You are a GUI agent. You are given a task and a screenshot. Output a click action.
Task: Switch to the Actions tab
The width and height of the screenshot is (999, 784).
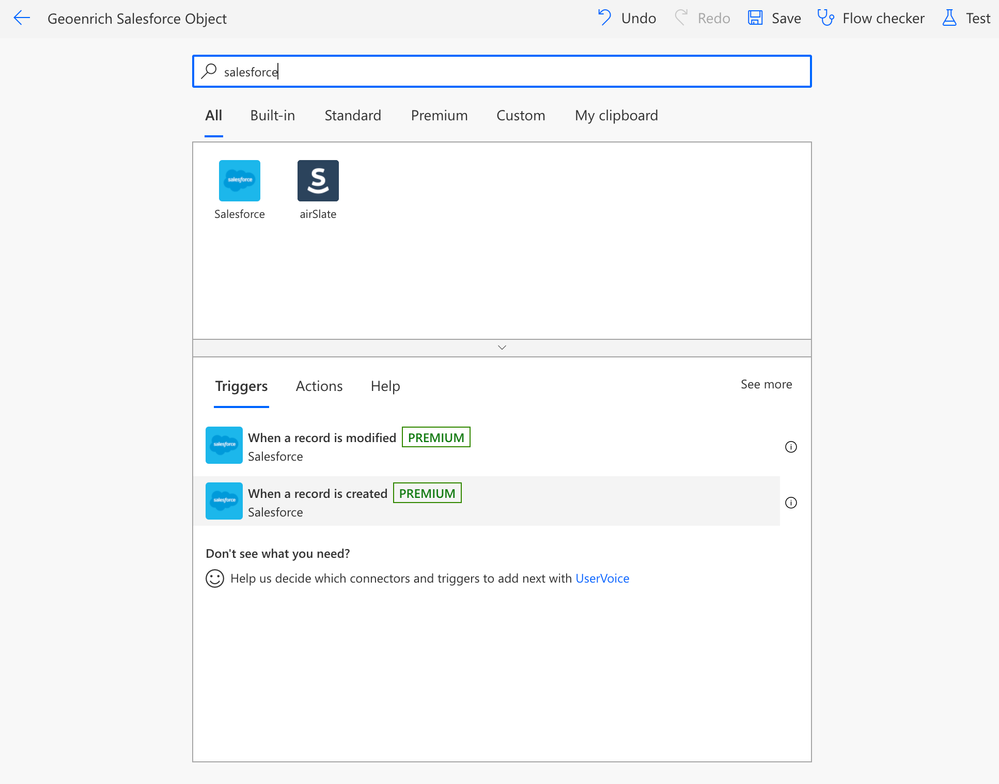(x=319, y=387)
